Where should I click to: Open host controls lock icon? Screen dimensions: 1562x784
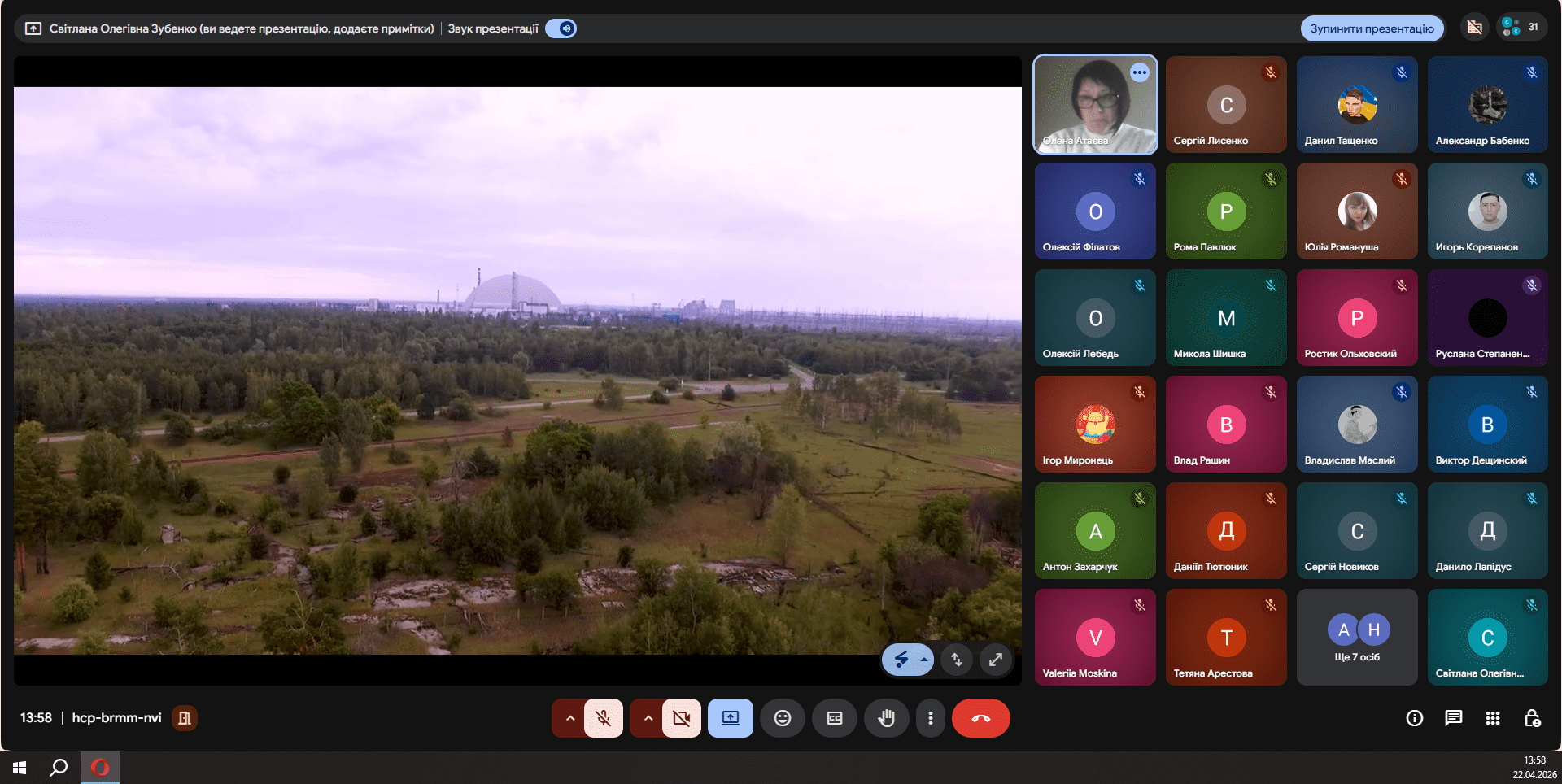pos(1532,718)
